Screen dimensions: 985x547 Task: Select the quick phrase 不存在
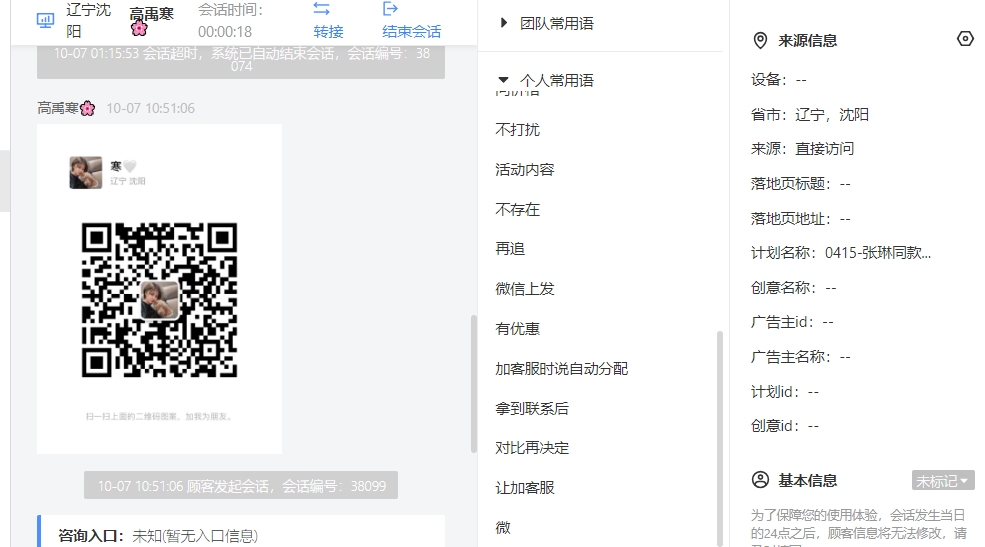point(517,209)
